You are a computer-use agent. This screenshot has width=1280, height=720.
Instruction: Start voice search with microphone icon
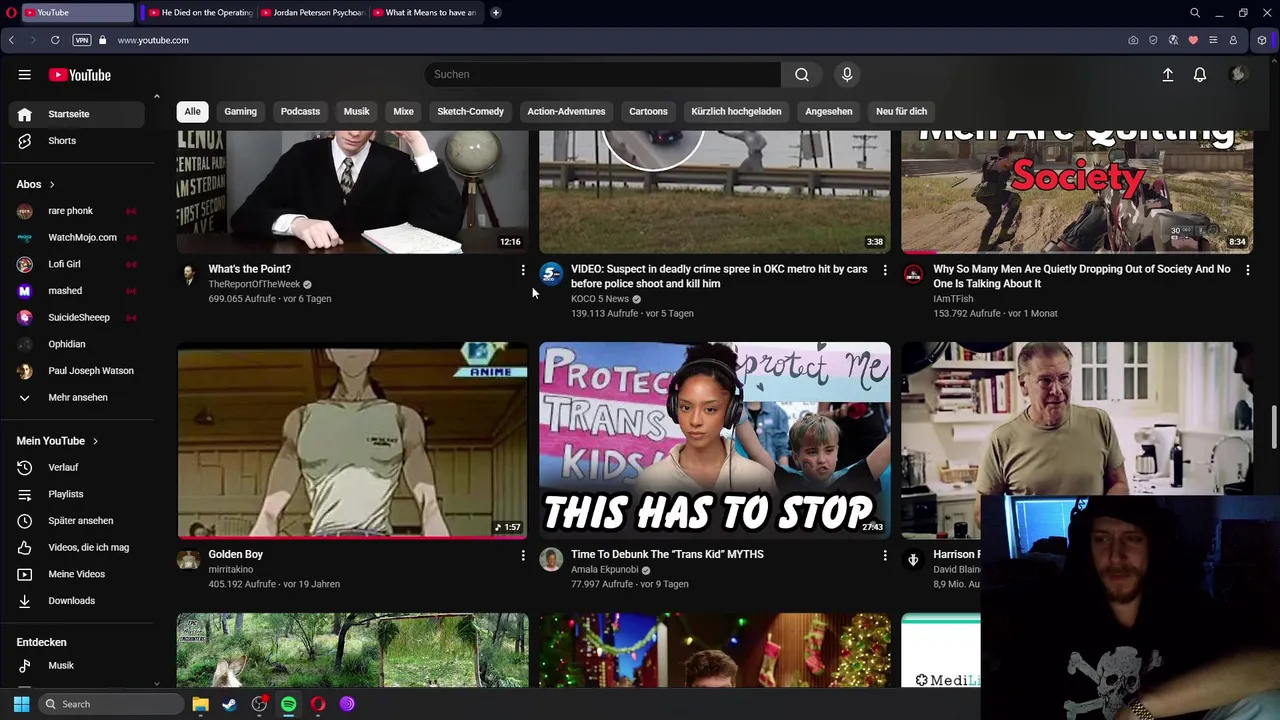(847, 74)
